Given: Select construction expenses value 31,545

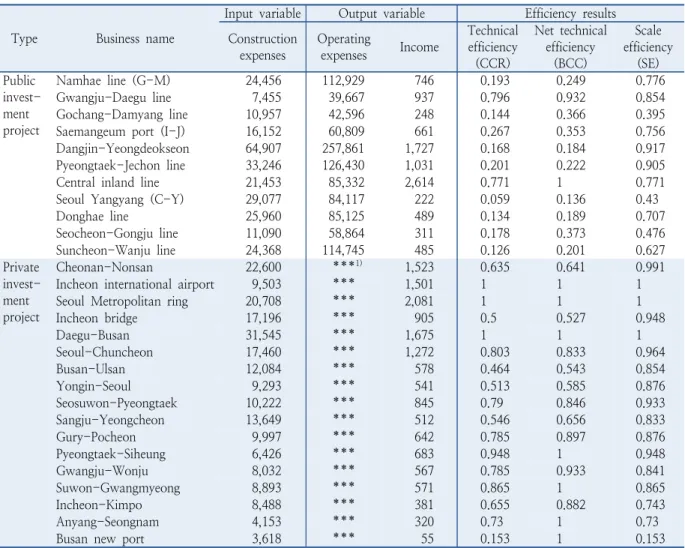Looking at the screenshot, I should coord(263,336).
